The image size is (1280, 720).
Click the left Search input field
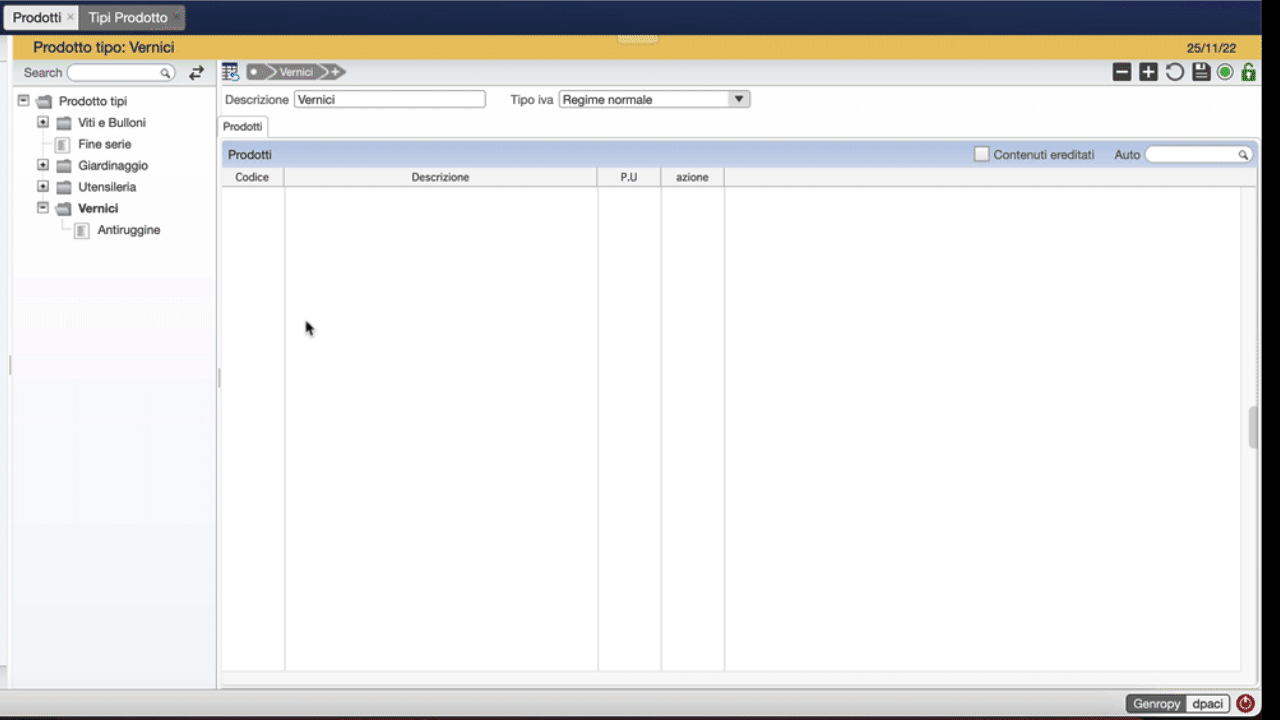(x=120, y=73)
